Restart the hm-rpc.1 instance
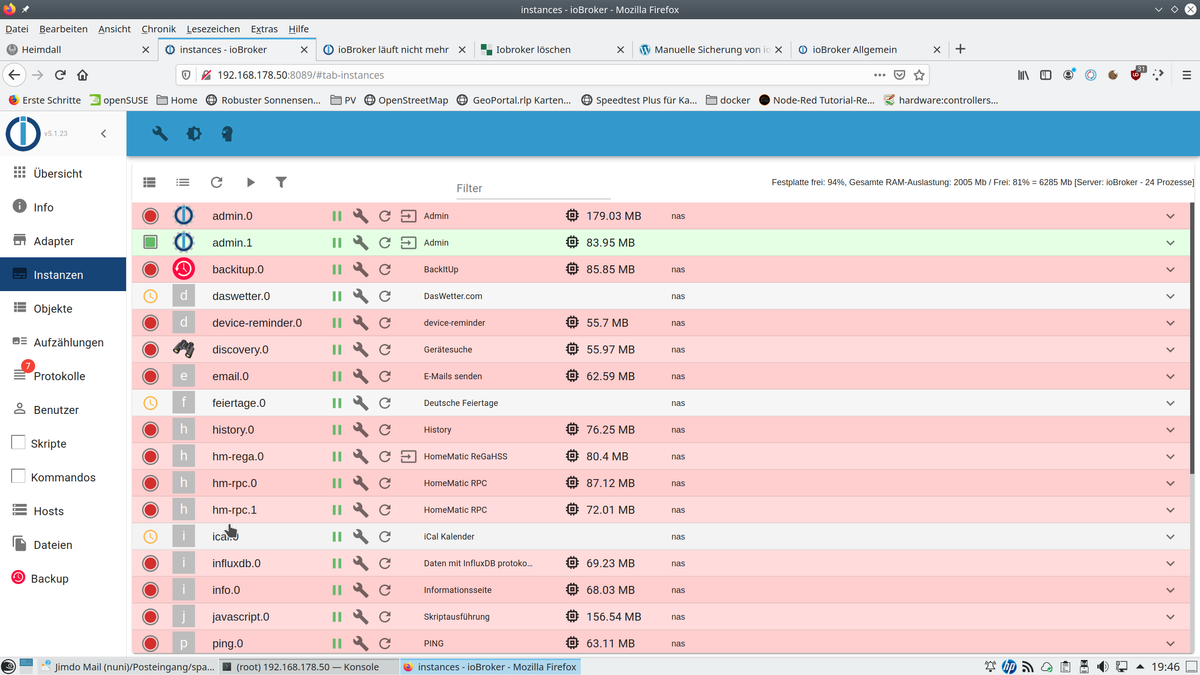Viewport: 1200px width, 675px height. [x=385, y=510]
